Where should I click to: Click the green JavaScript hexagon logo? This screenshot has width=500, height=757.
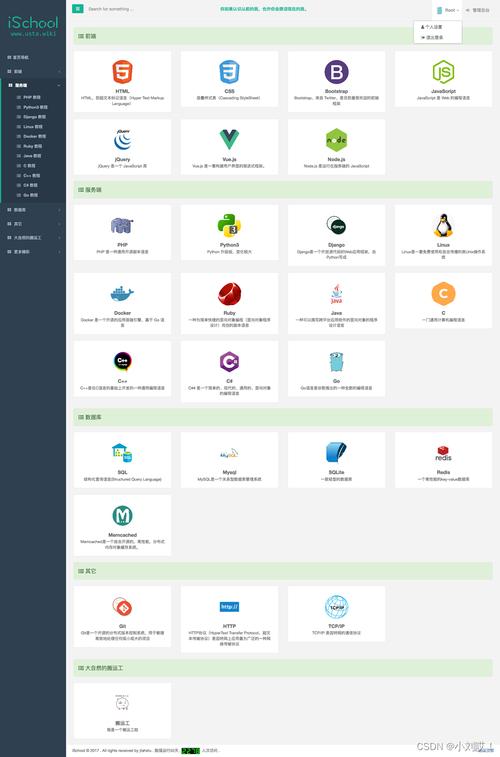pyautogui.click(x=443, y=72)
